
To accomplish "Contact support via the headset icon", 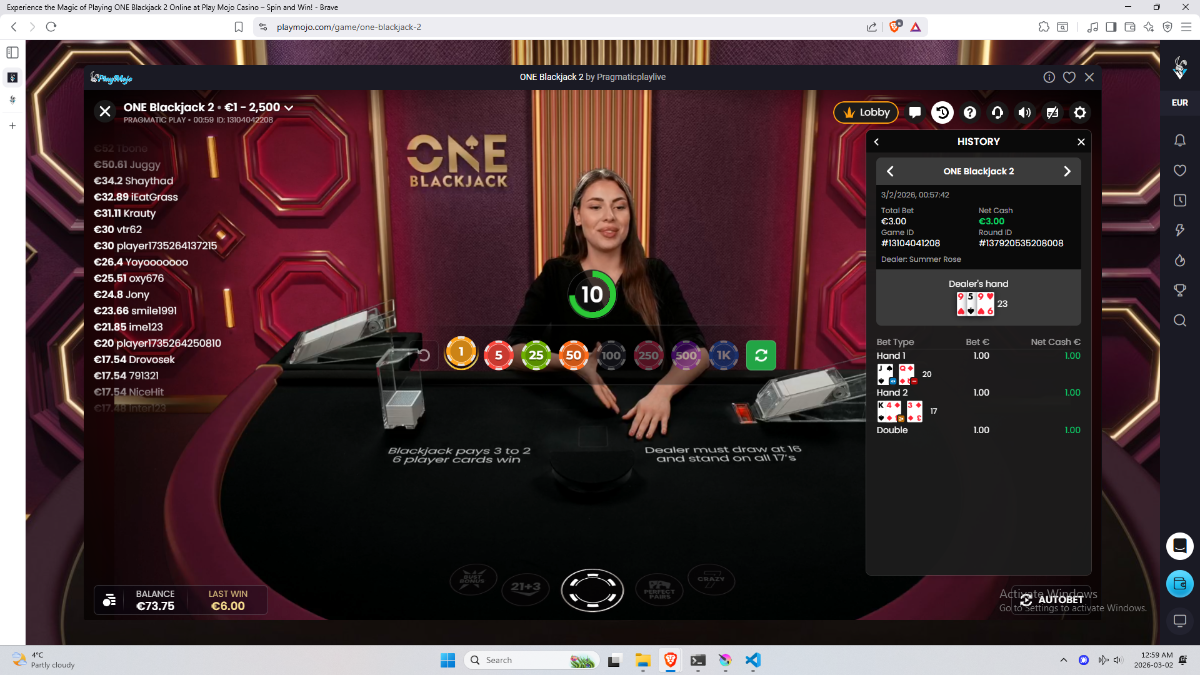I will pyautogui.click(x=997, y=113).
